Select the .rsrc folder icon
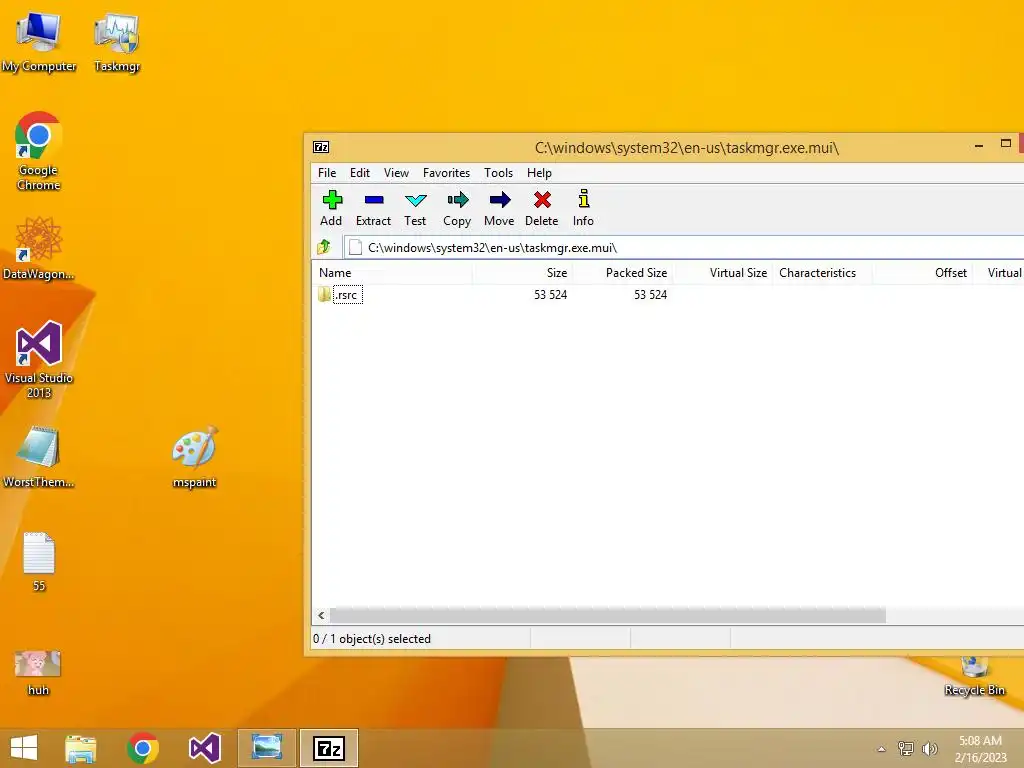Image resolution: width=1024 pixels, height=768 pixels. click(325, 295)
